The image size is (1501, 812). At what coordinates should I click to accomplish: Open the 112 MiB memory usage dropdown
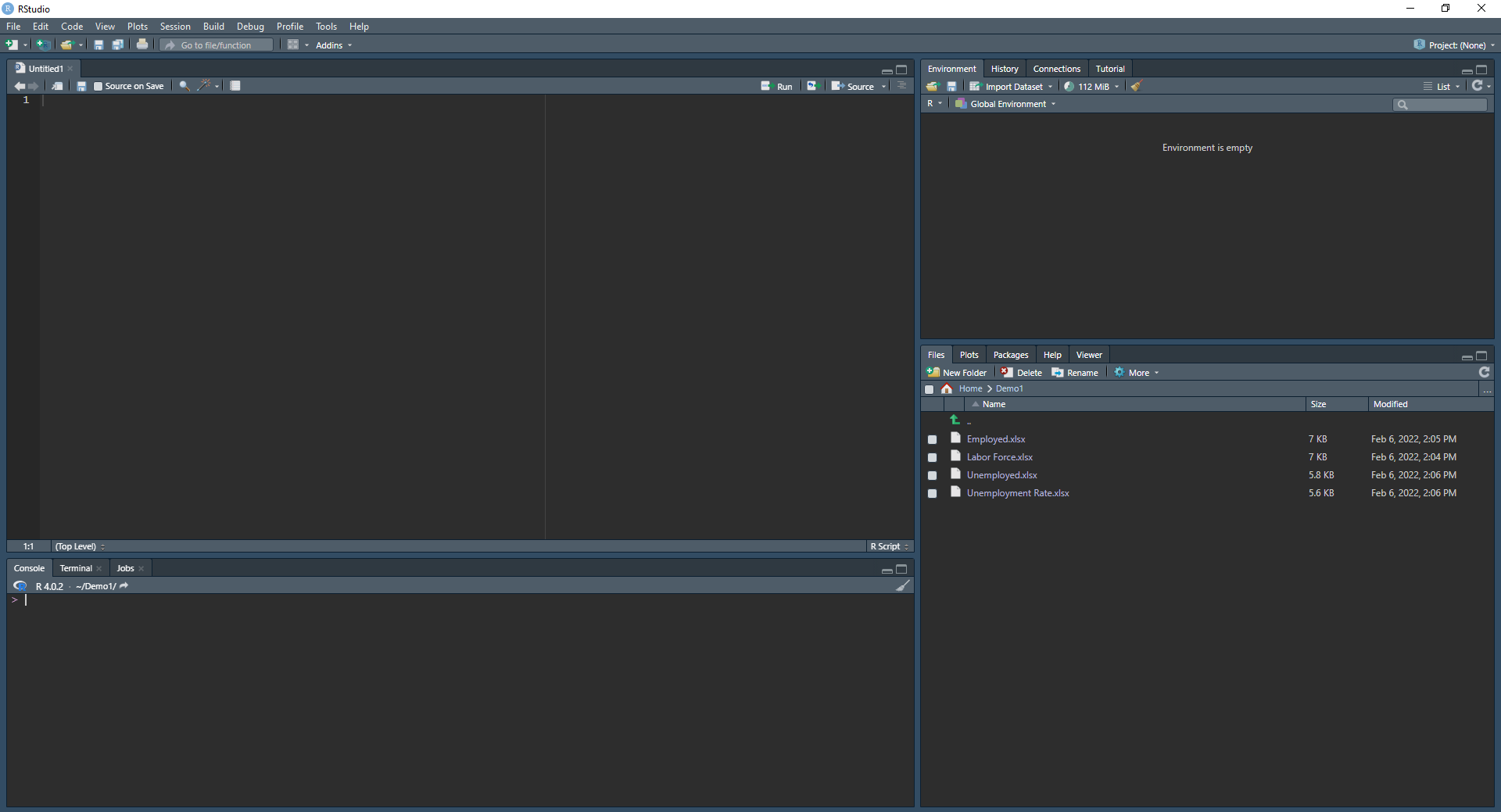pyautogui.click(x=1091, y=87)
